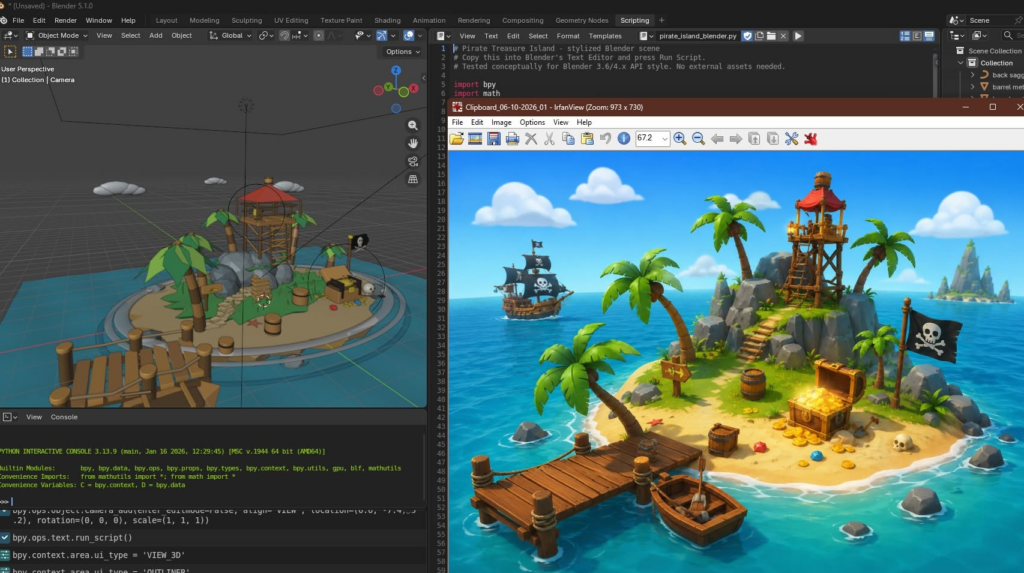Switch perspective/orthographic grid icon in viewport

(413, 179)
